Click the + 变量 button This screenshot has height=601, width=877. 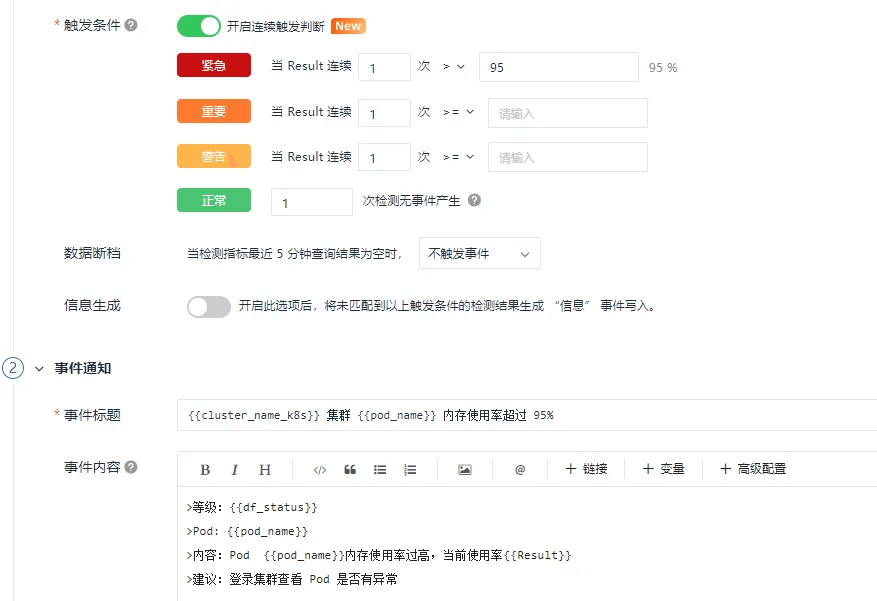[663, 469]
